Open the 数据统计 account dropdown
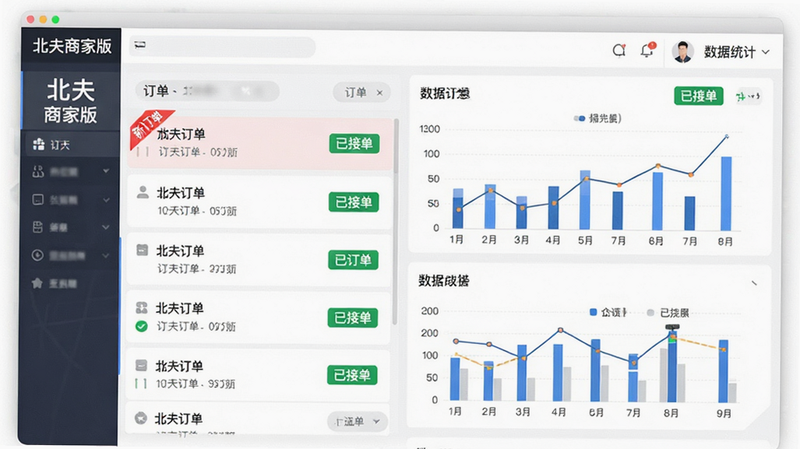The height and width of the screenshot is (449, 800). [737, 52]
